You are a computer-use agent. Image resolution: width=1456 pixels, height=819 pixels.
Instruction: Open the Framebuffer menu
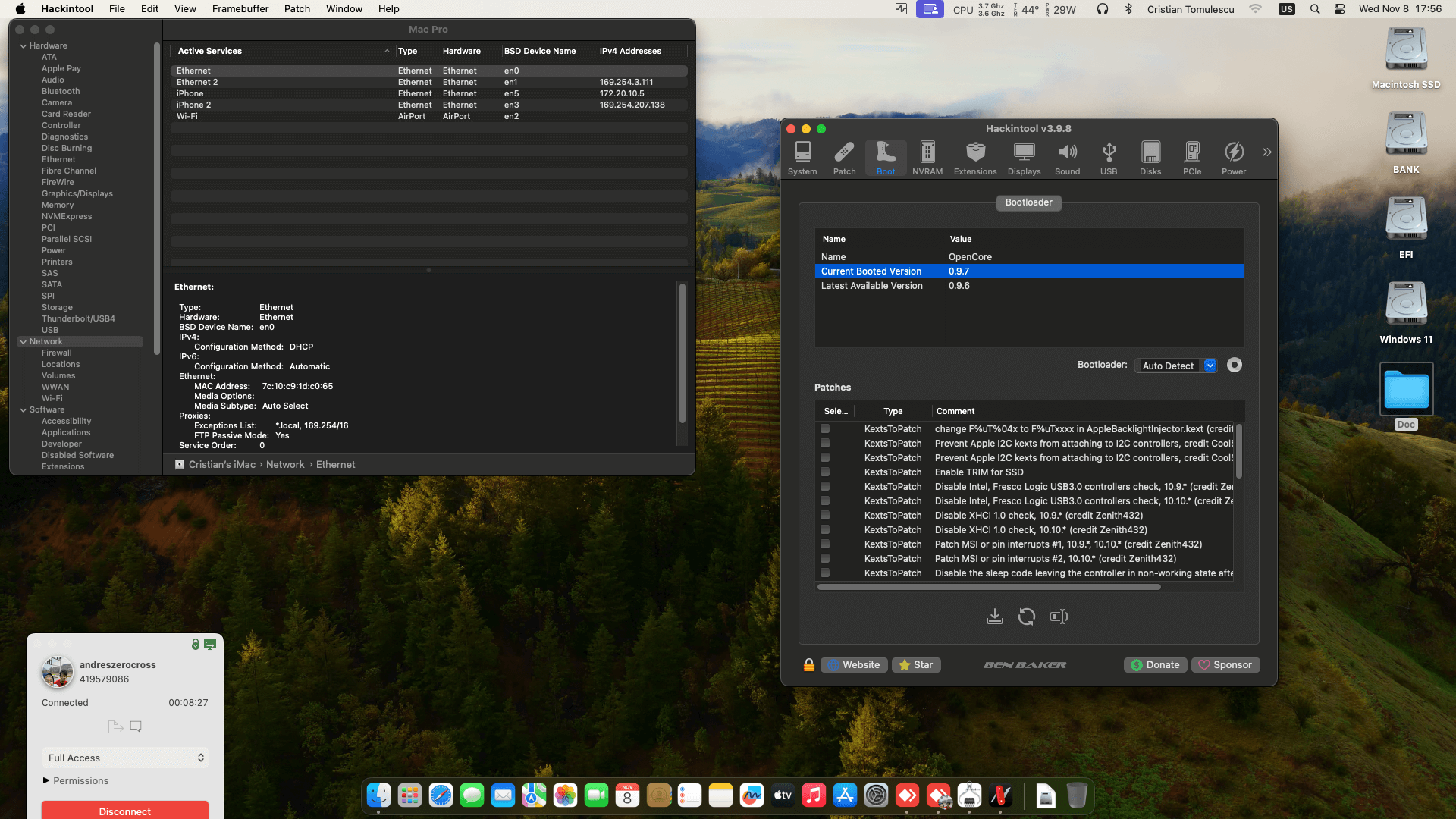click(240, 9)
